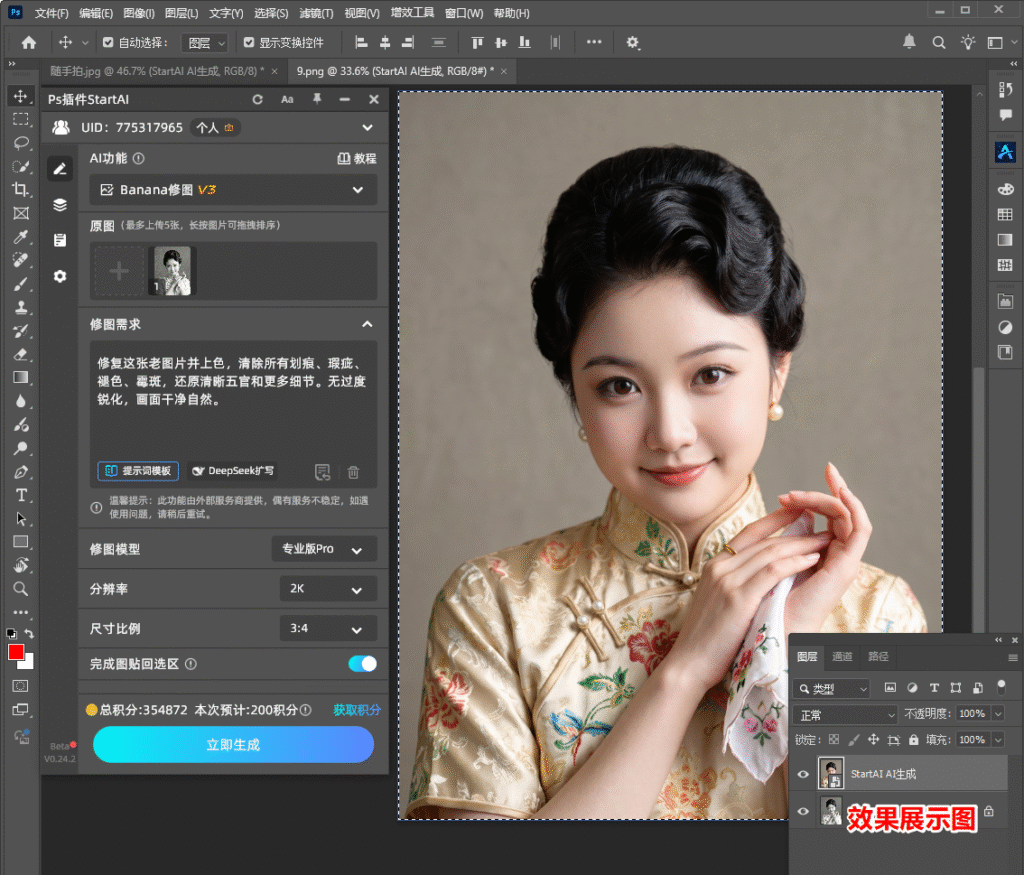Click the 获取积分 link
This screenshot has width=1024, height=875.
pos(357,710)
